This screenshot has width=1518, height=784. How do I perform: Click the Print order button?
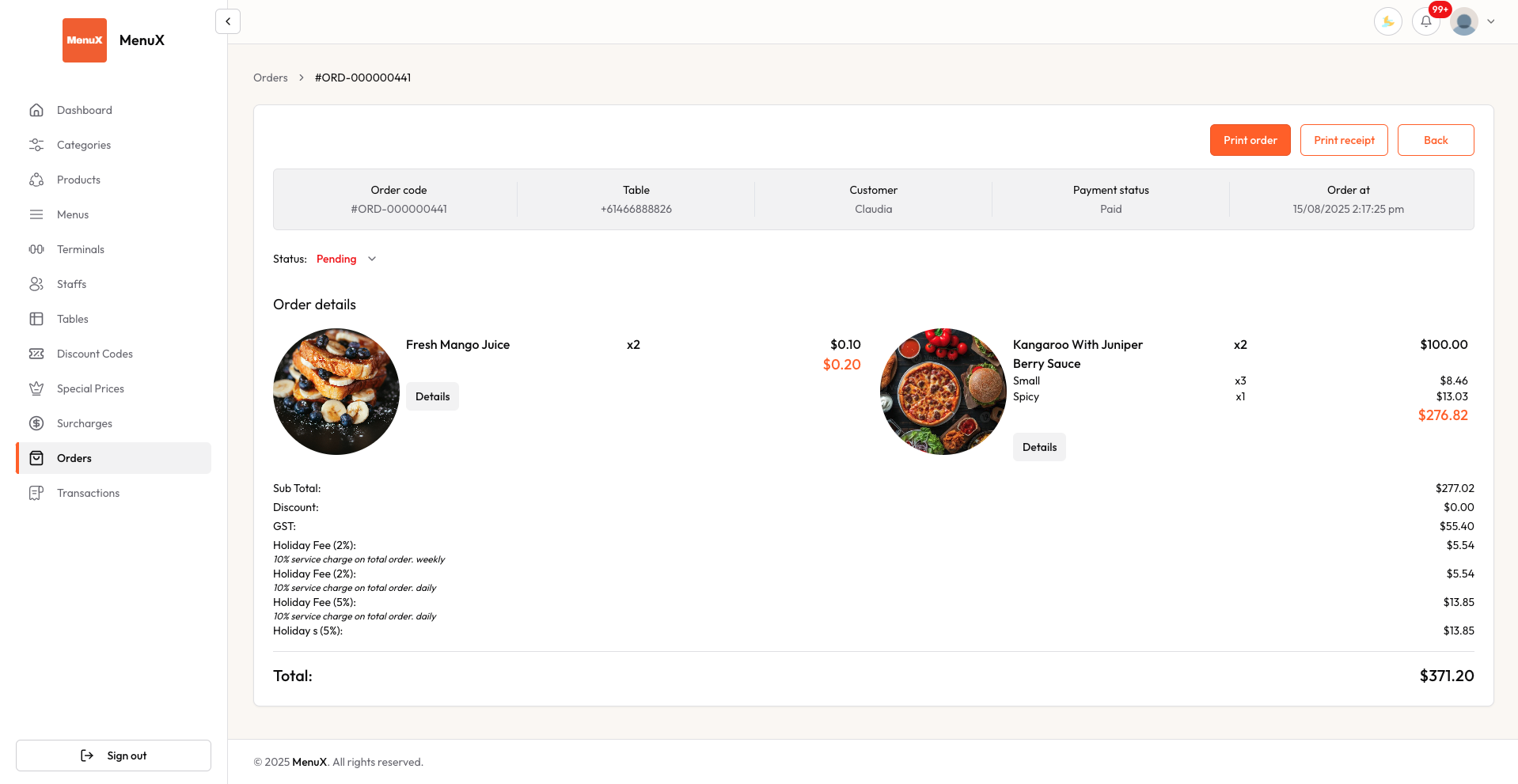[x=1250, y=140]
